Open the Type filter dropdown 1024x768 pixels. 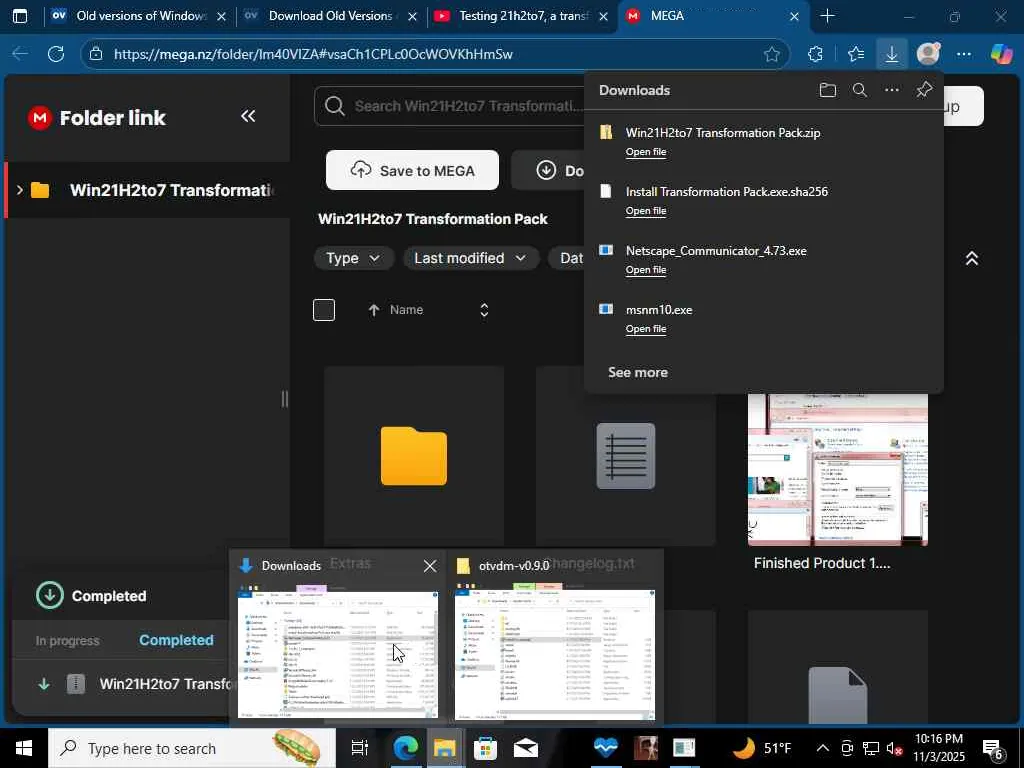point(353,259)
